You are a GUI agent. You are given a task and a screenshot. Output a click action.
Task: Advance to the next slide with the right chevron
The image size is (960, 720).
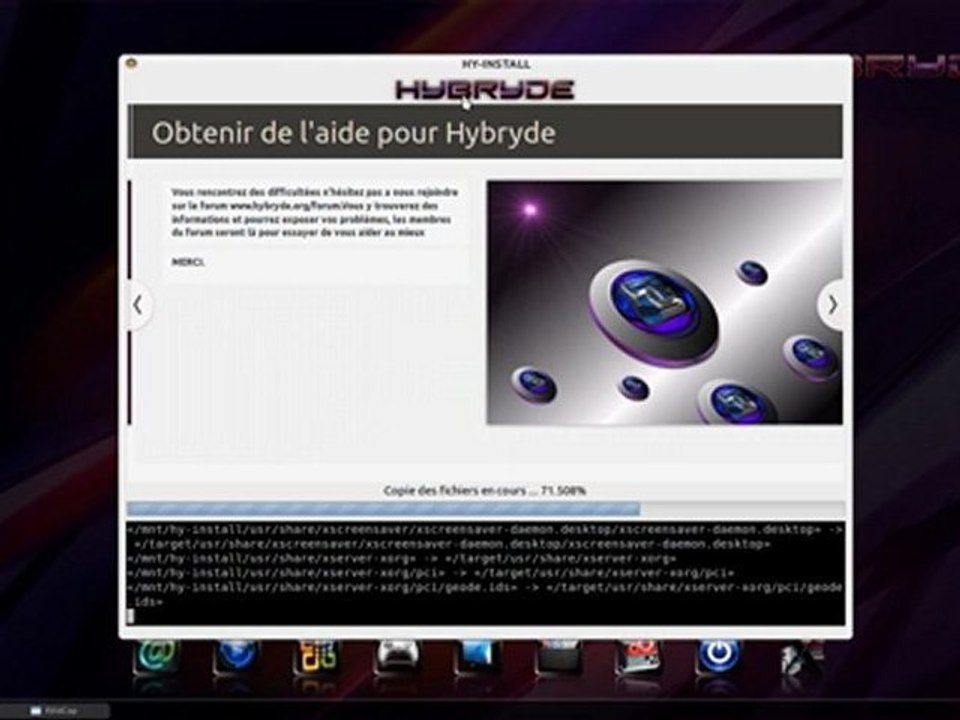(832, 305)
